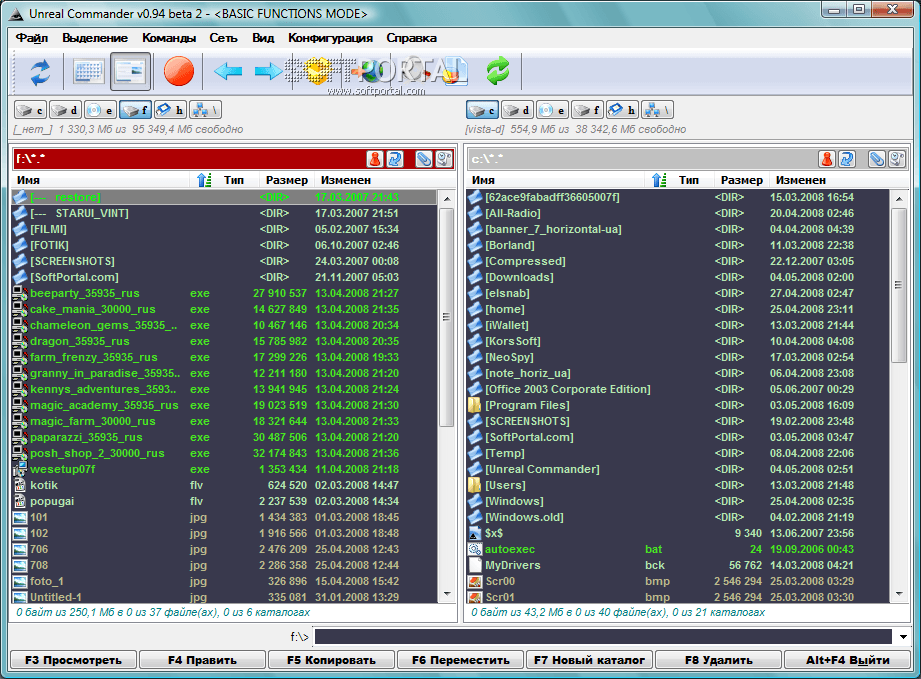Open the Команды menu
The width and height of the screenshot is (921, 679).
coord(169,38)
